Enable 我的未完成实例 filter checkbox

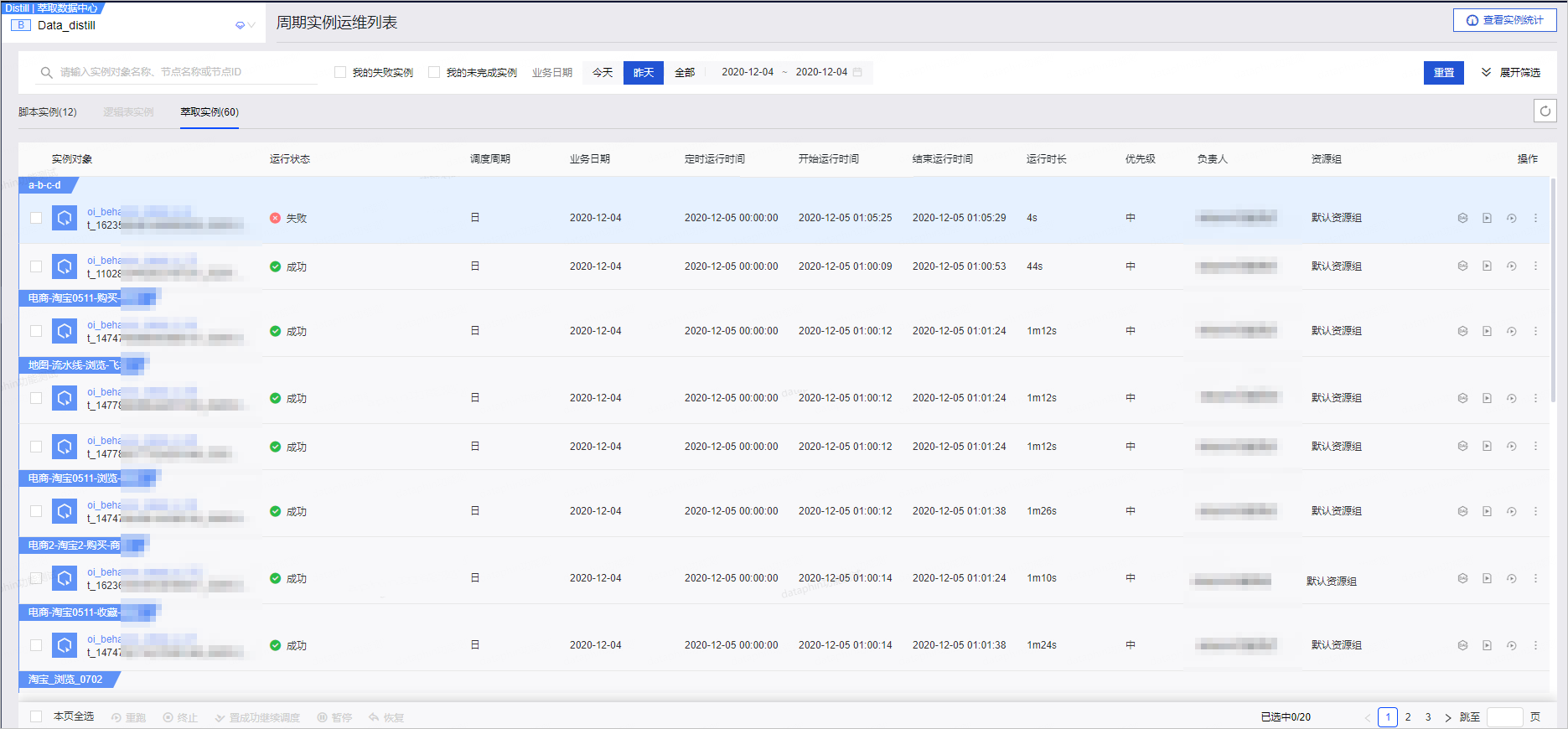click(x=434, y=72)
